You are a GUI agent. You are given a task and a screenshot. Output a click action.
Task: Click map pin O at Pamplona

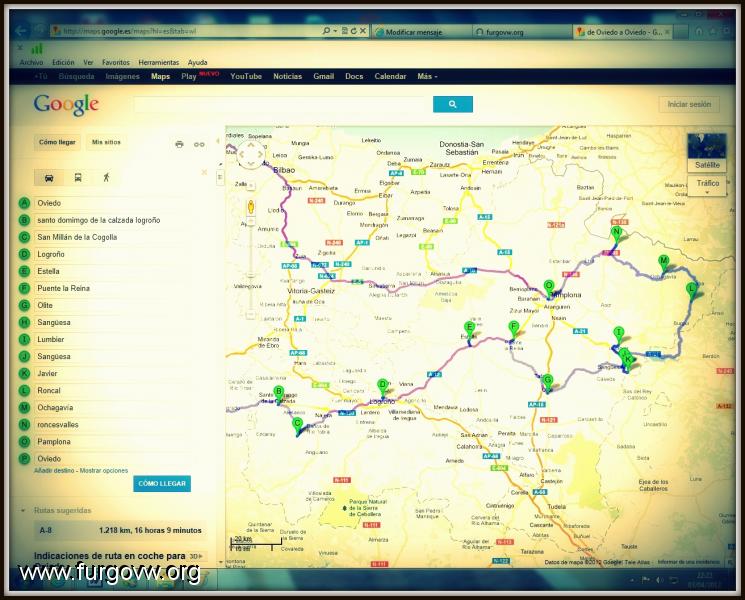point(549,288)
